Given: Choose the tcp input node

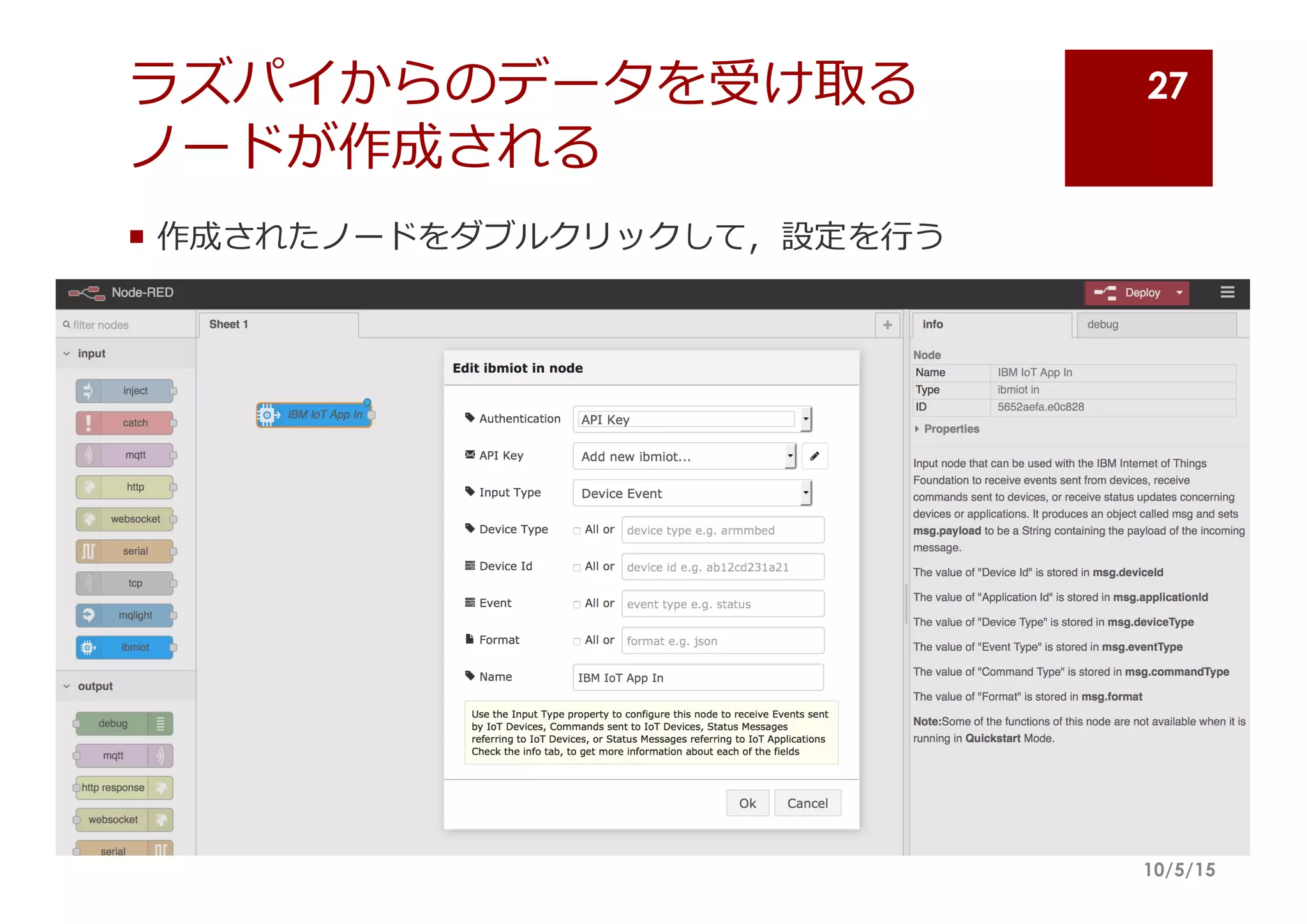Looking at the screenshot, I should [x=125, y=583].
